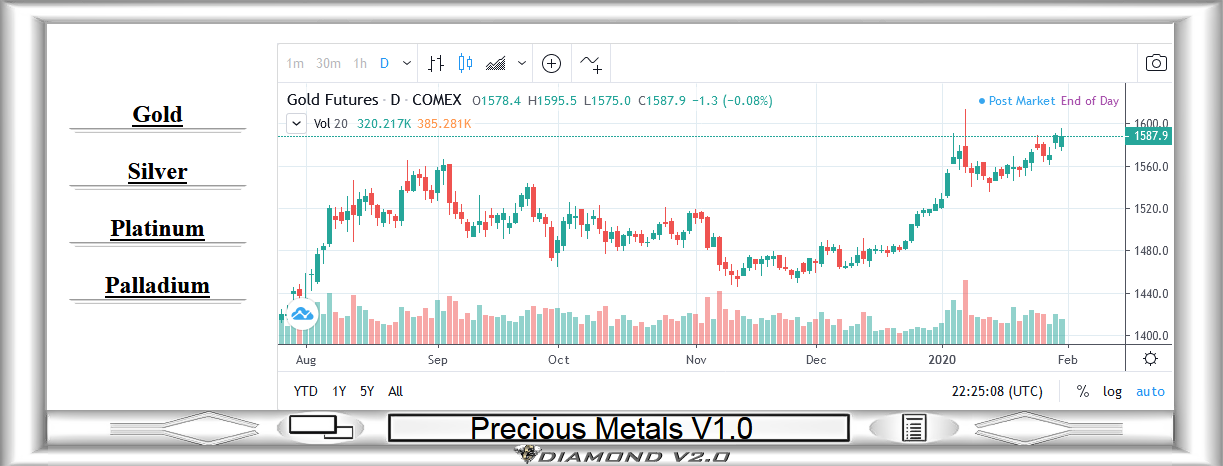Click the compare or add symbol icon
1223x466 pixels.
pos(551,64)
